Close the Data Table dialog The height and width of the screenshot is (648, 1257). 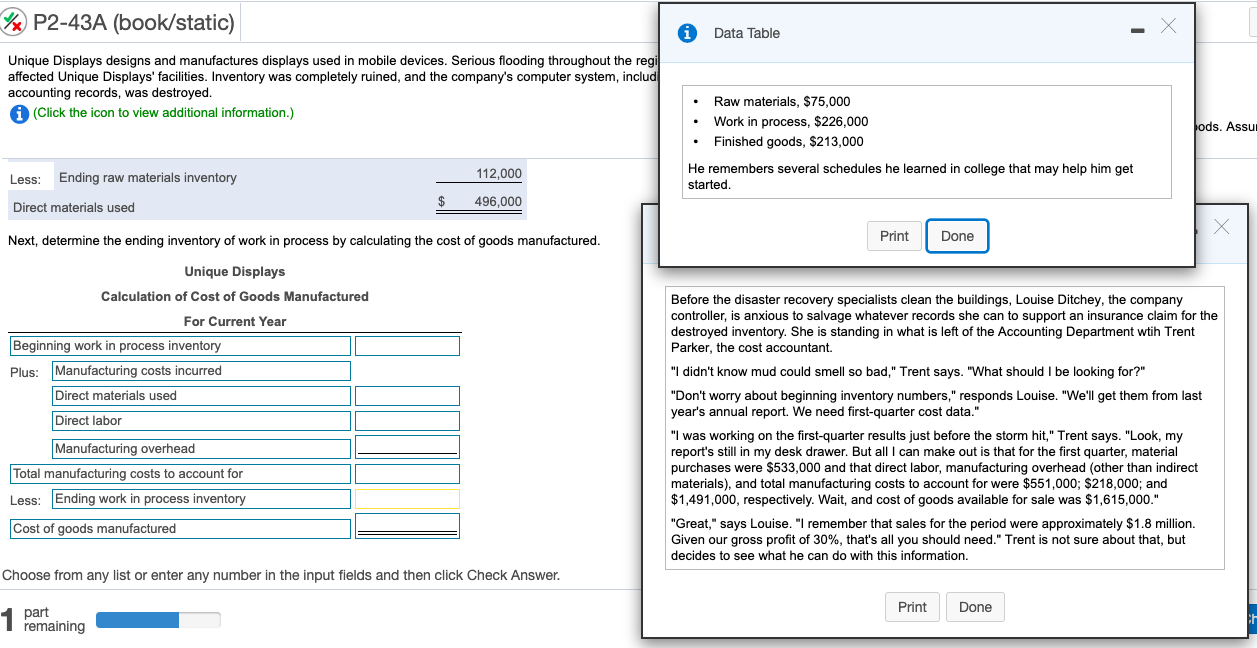tap(1167, 27)
